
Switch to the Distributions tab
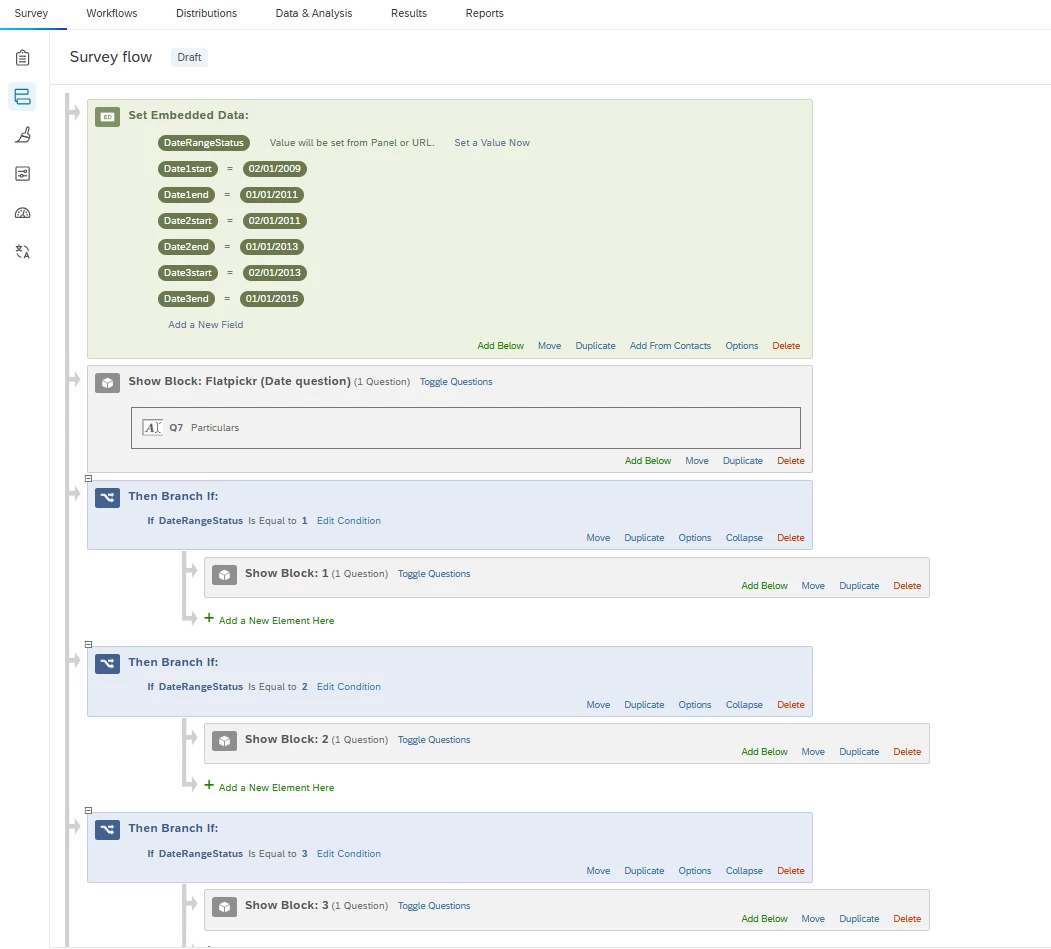click(206, 13)
